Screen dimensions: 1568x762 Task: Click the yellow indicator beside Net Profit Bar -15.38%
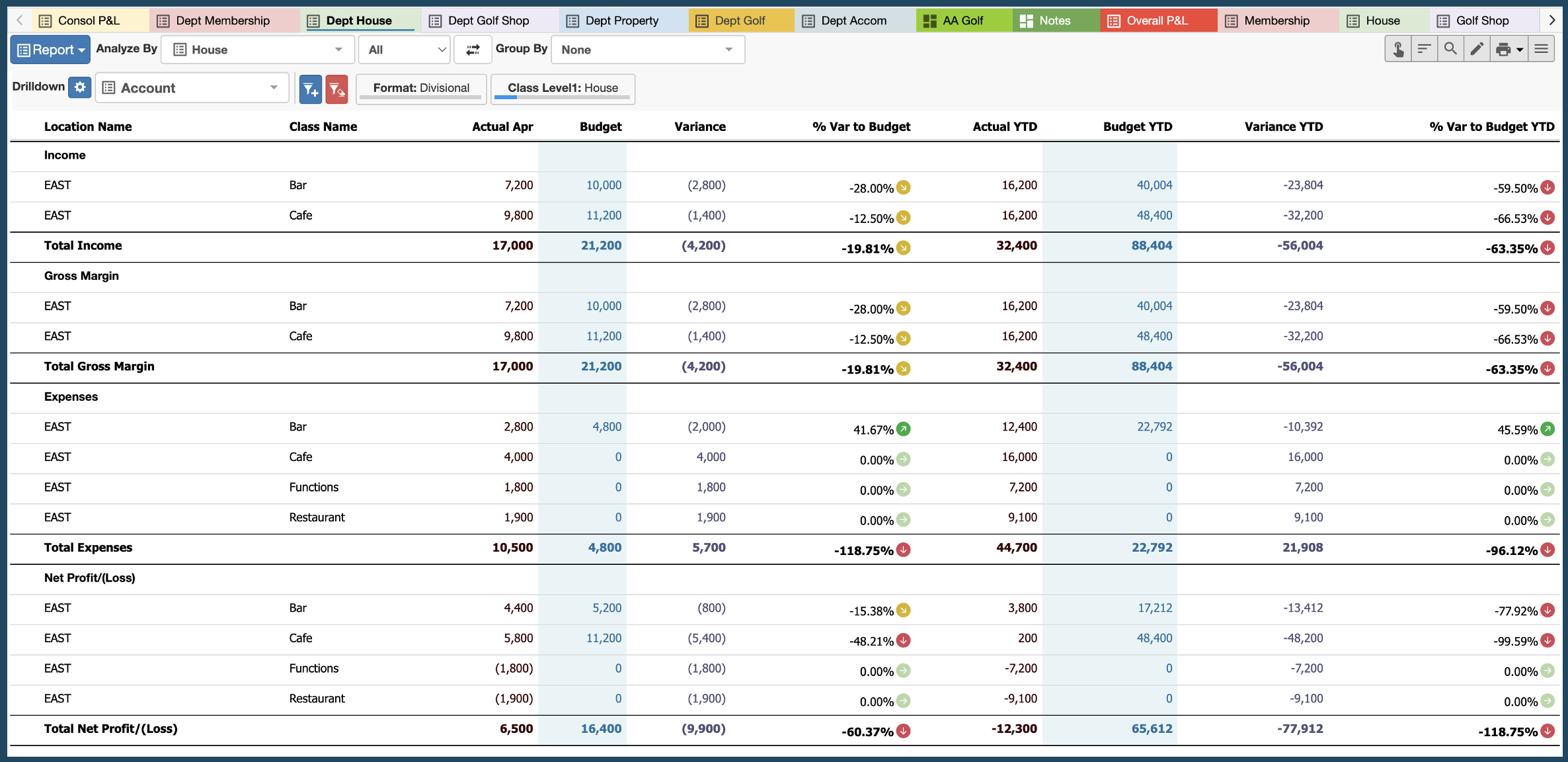point(904,611)
